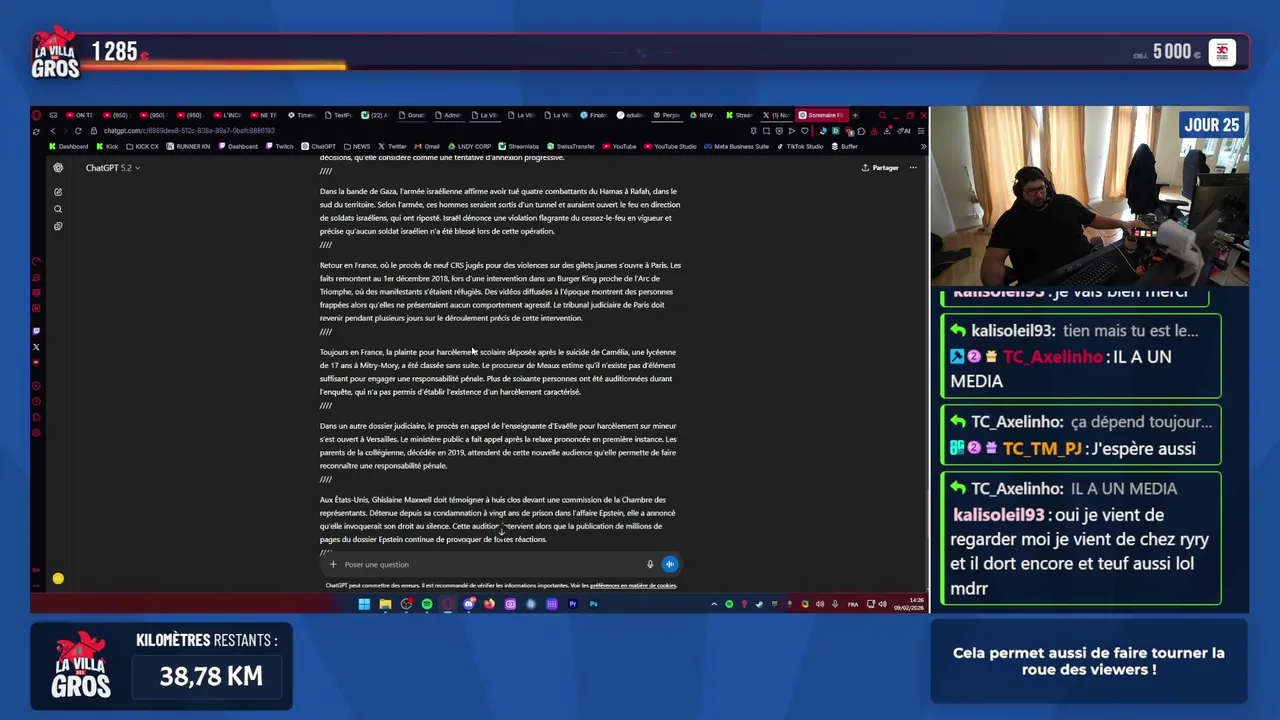Click the FRA keyboard language indicator
This screenshot has width=1280, height=720.
point(853,604)
